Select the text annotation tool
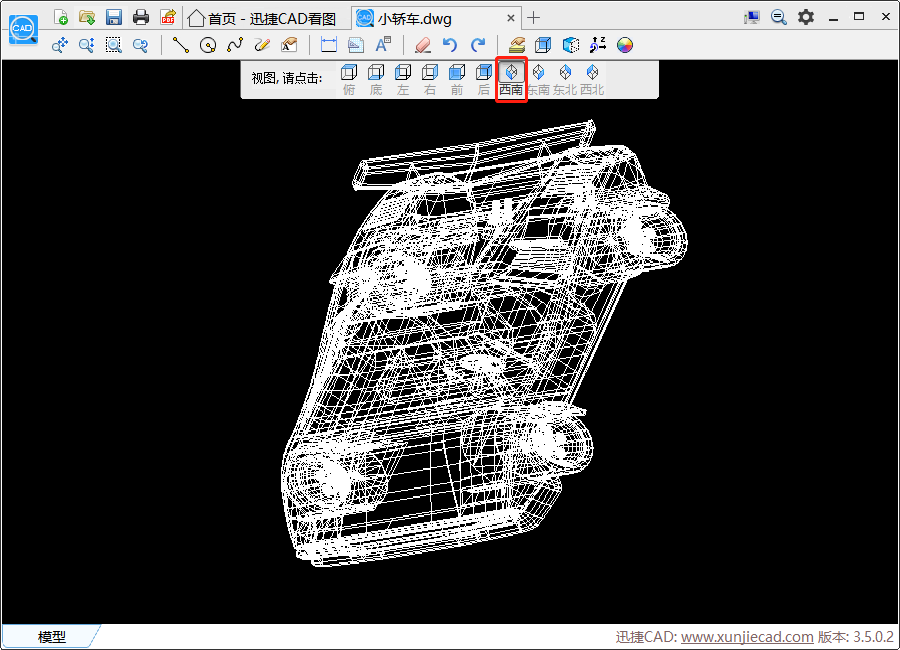The width and height of the screenshot is (900, 650). point(383,45)
